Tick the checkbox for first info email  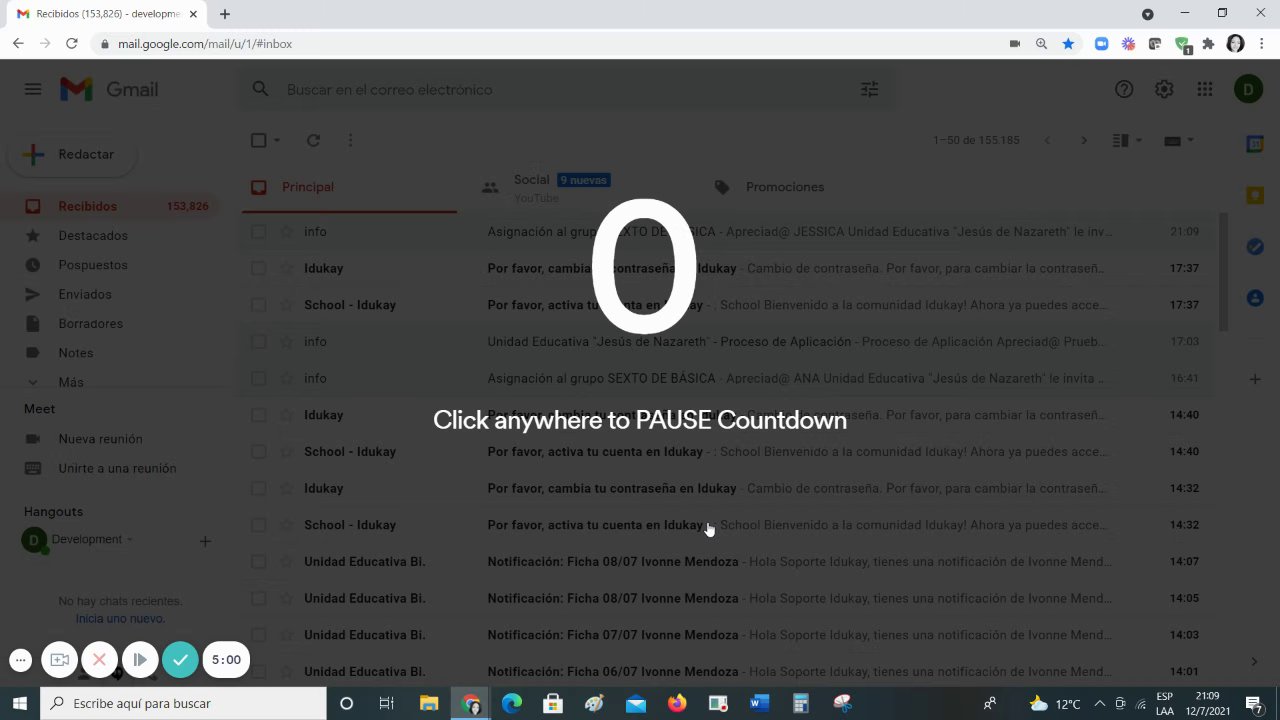[x=258, y=231]
